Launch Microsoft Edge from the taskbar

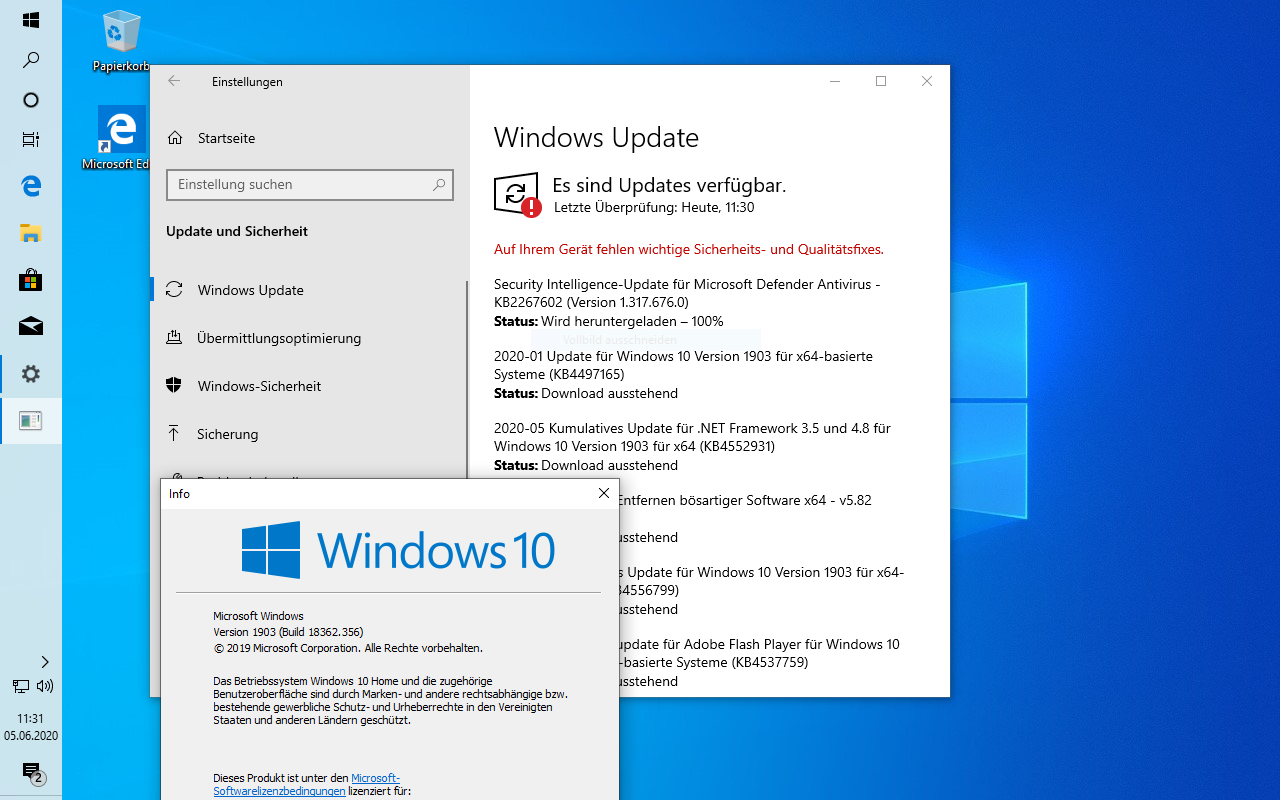(x=31, y=185)
